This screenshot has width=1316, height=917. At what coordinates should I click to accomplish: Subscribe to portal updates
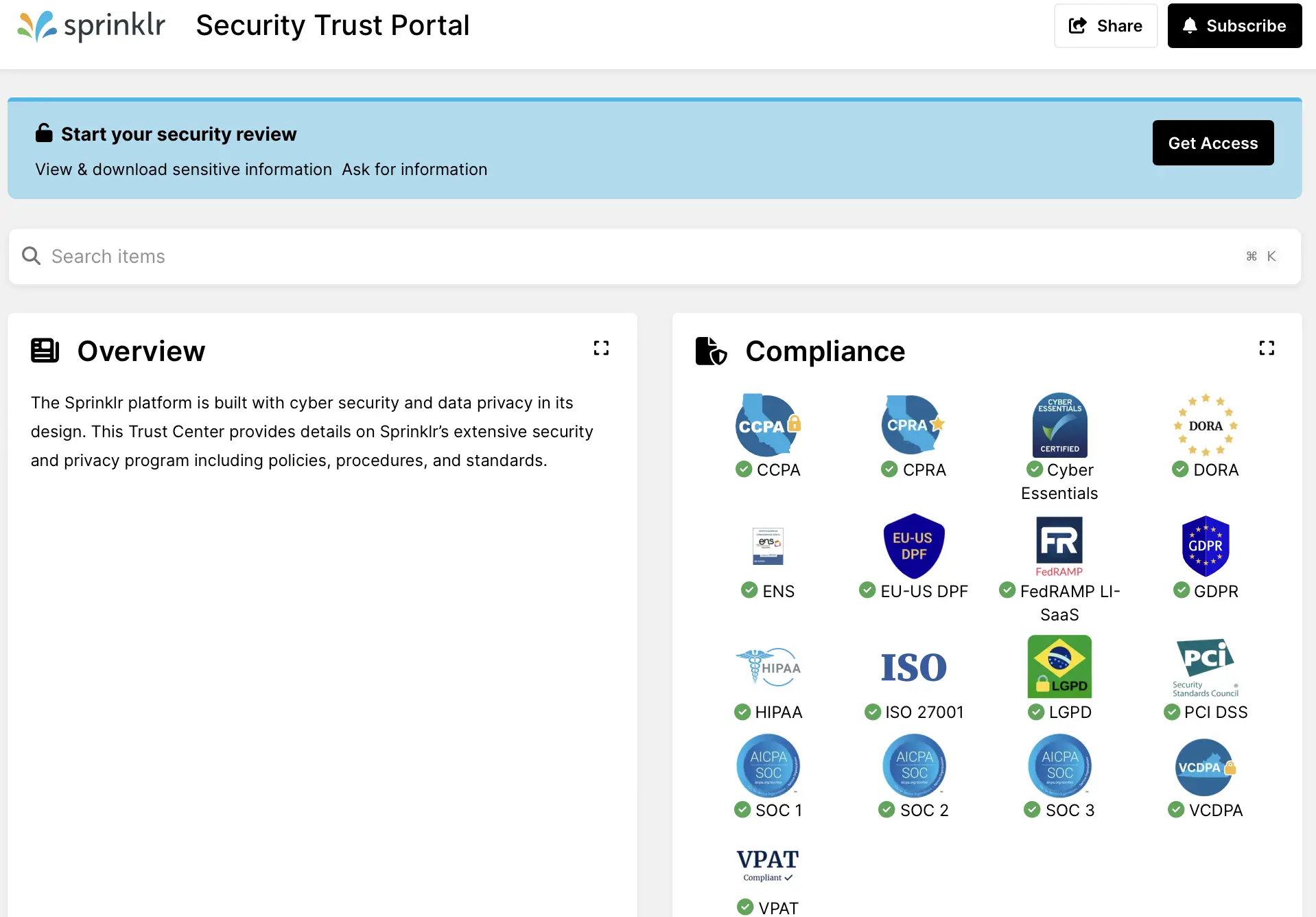point(1234,26)
